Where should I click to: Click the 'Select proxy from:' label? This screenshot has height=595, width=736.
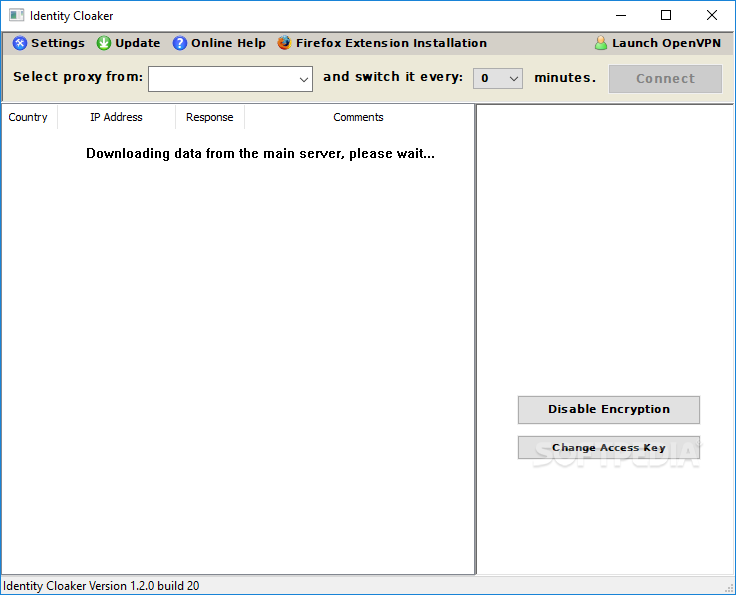[78, 76]
